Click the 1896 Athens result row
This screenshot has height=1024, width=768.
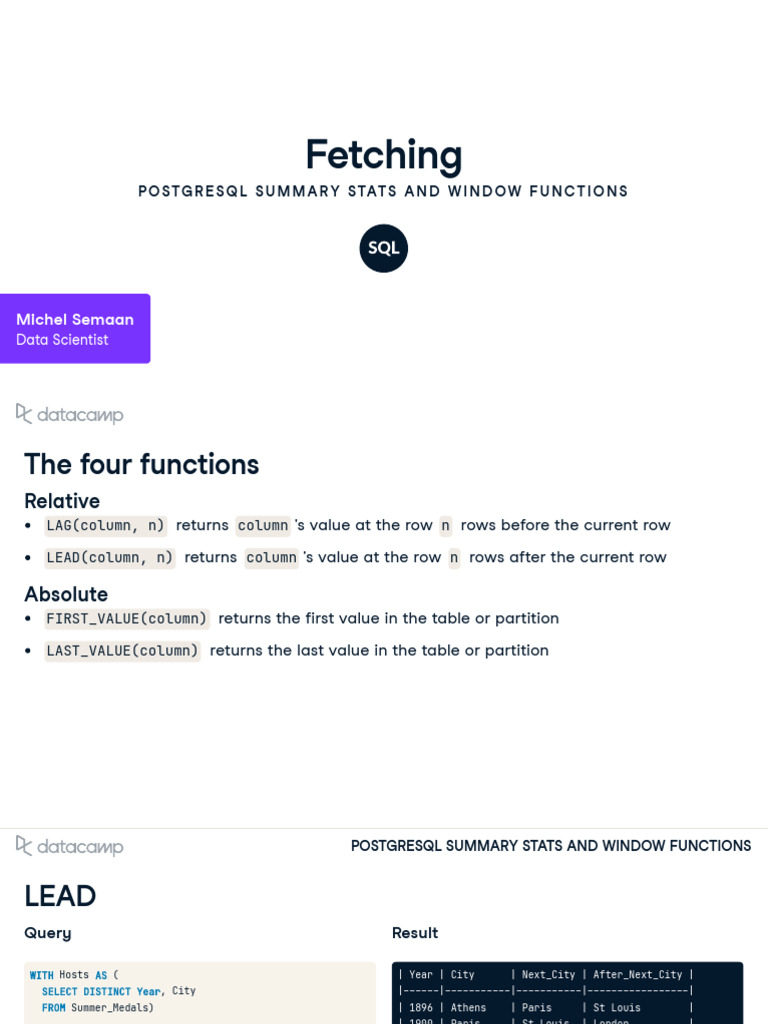[x=545, y=1008]
